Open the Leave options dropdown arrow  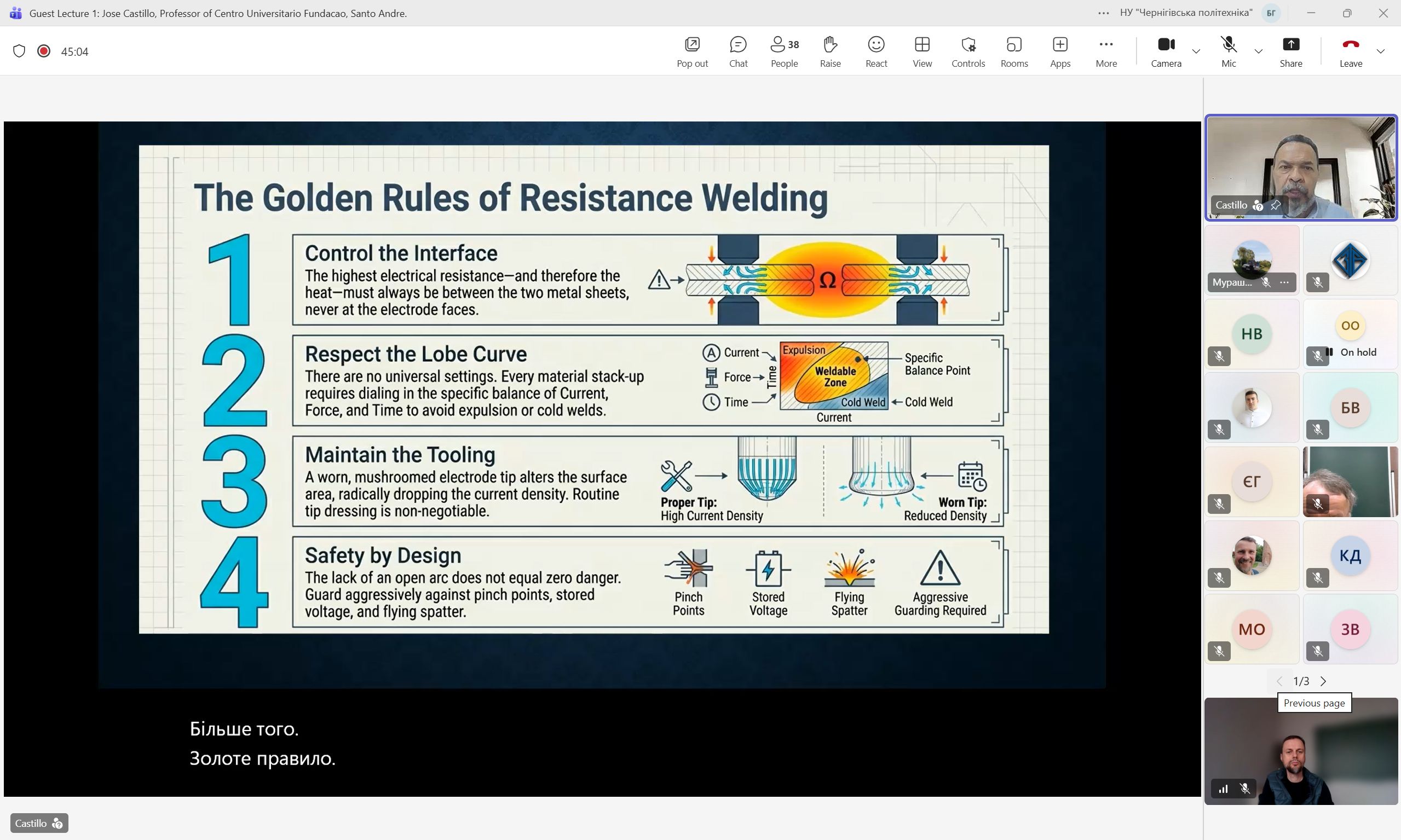click(1381, 51)
